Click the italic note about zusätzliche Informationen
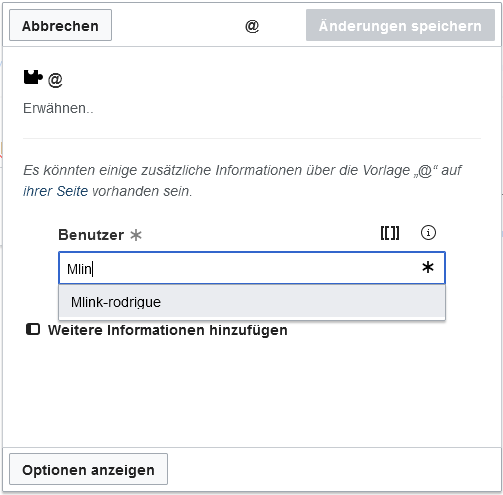The image size is (503, 495). point(242,180)
